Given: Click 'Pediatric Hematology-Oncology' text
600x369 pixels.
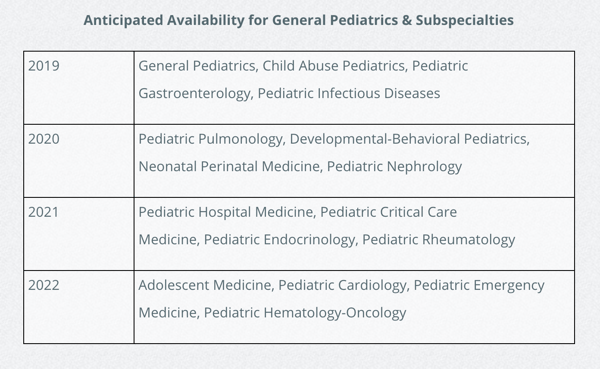Looking at the screenshot, I should click(305, 313).
